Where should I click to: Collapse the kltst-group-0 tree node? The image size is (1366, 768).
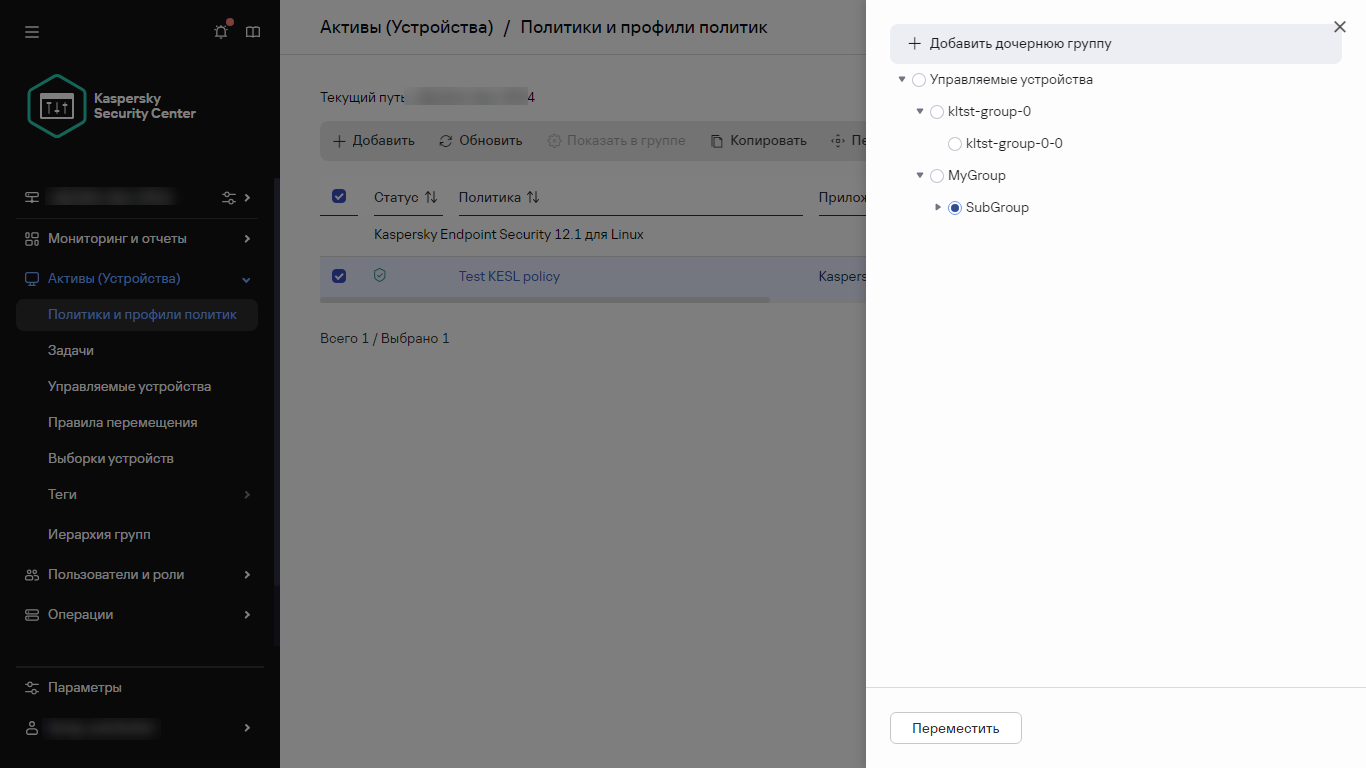(920, 111)
